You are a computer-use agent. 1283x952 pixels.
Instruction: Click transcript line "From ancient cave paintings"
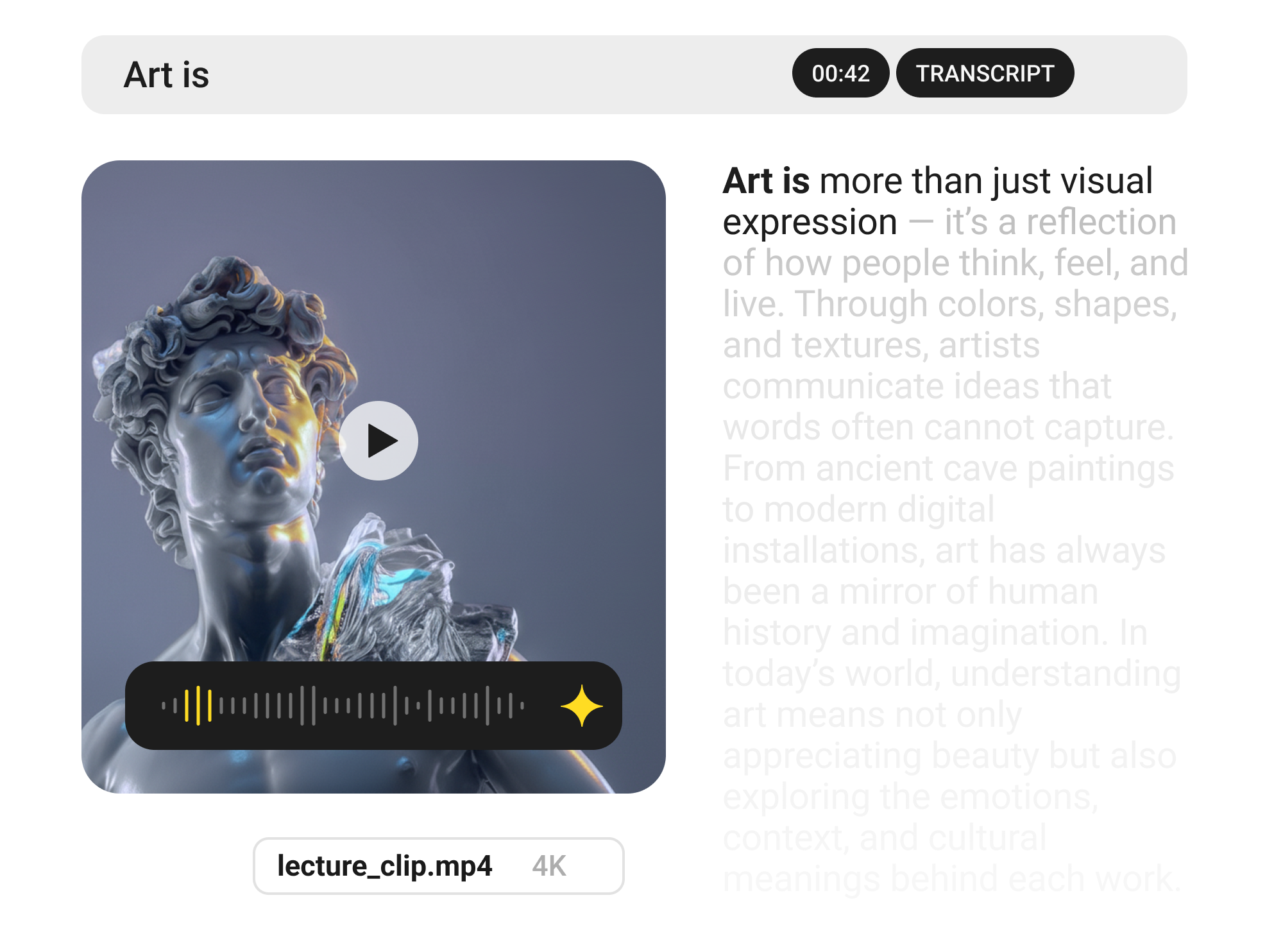click(949, 469)
